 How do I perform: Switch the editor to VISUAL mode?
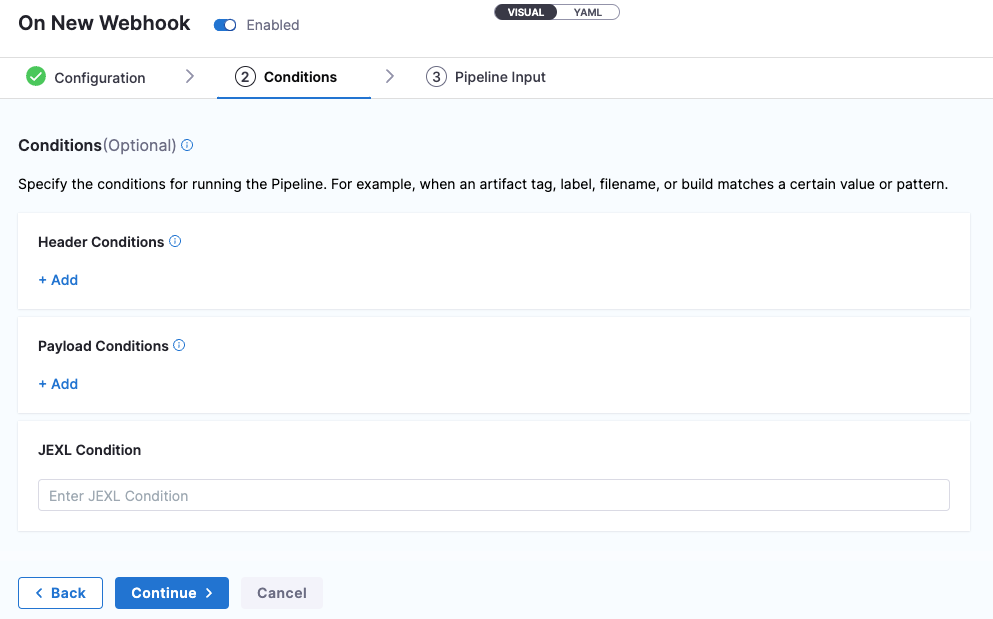click(526, 13)
